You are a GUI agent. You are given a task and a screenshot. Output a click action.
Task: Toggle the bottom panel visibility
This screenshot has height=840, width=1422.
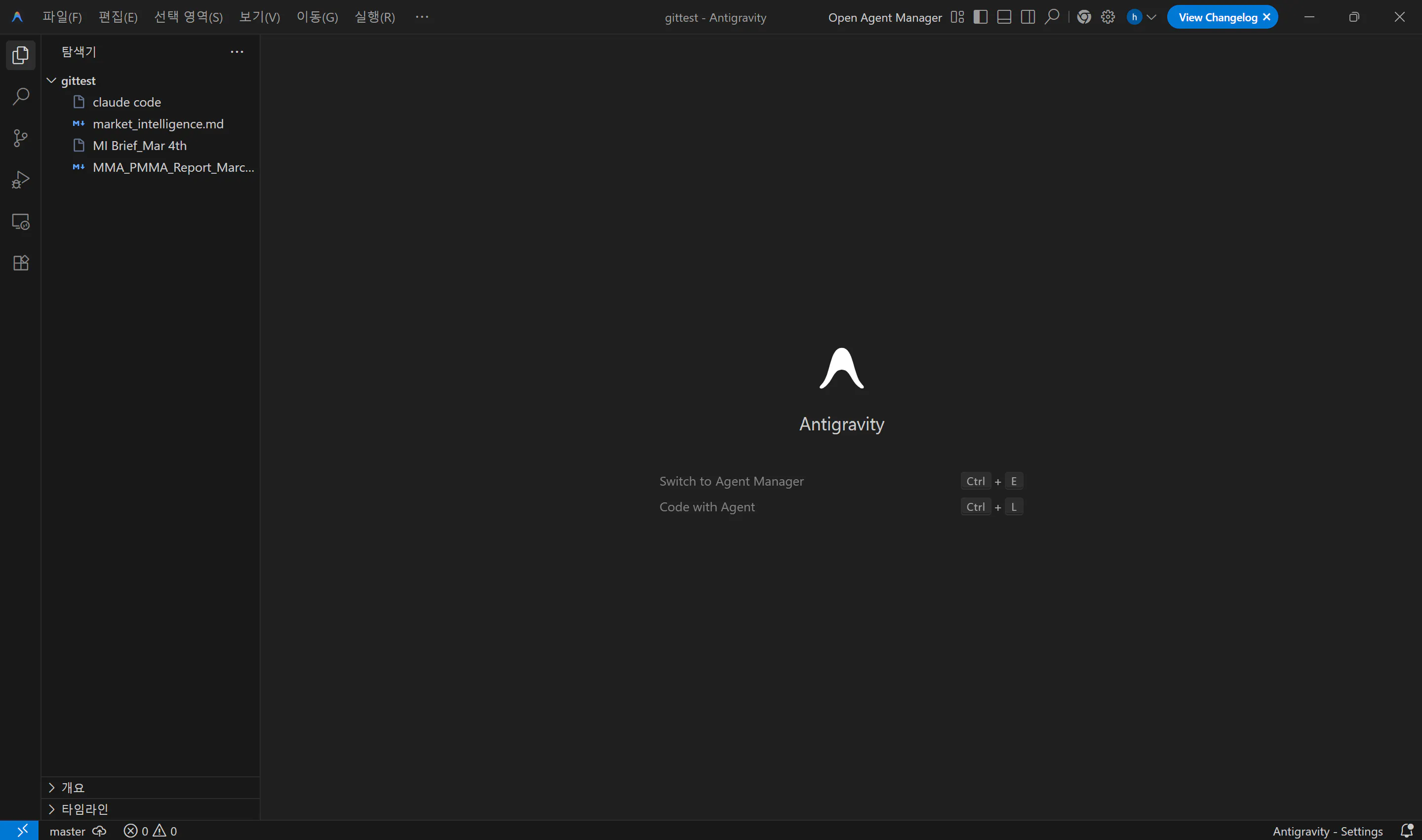pos(1004,17)
